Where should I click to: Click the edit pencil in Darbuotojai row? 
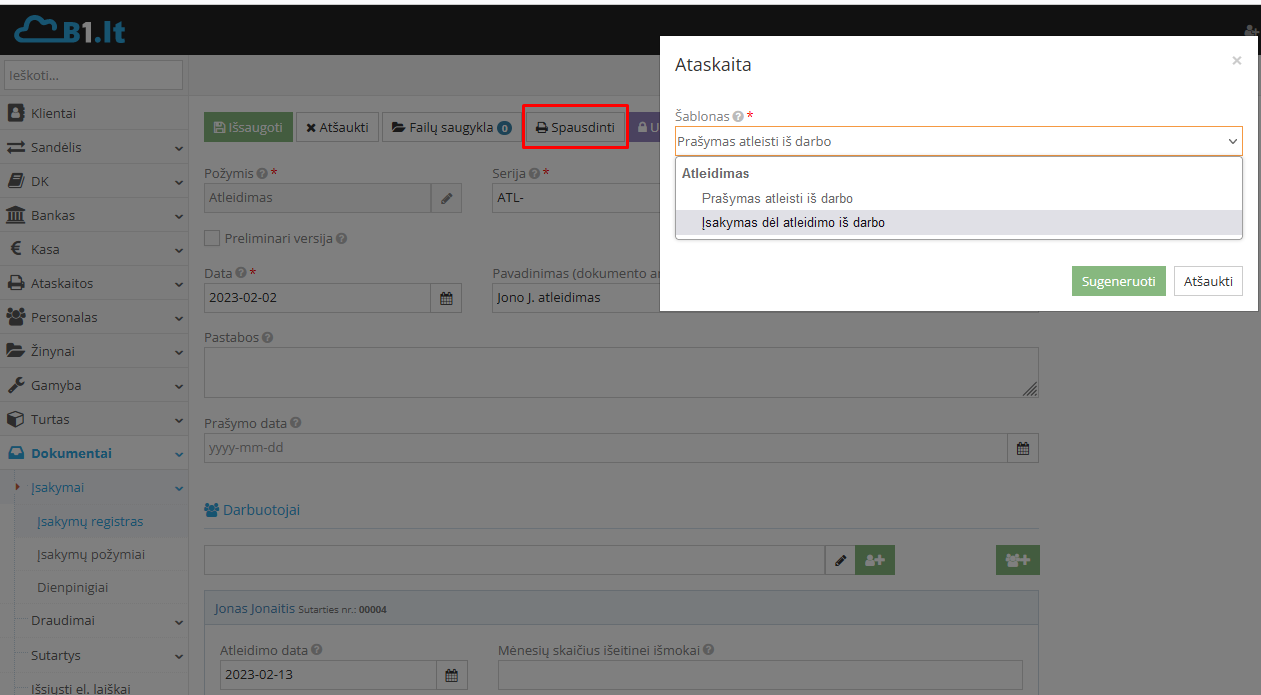(840, 561)
